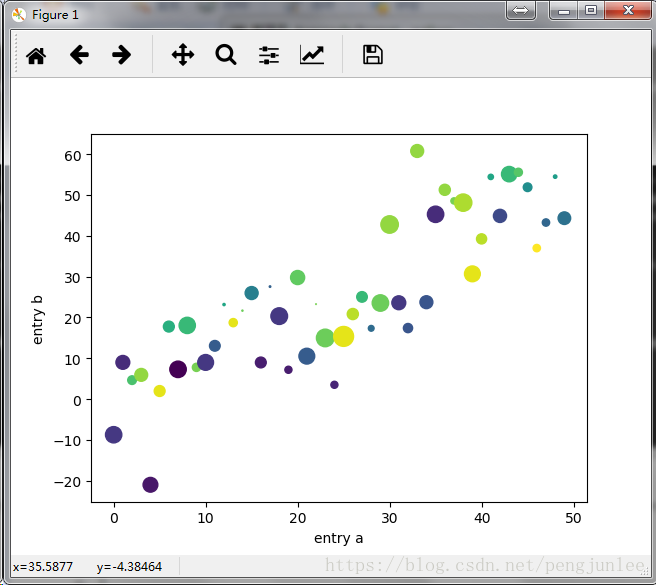Minimize the Figure 1 window

564,10
